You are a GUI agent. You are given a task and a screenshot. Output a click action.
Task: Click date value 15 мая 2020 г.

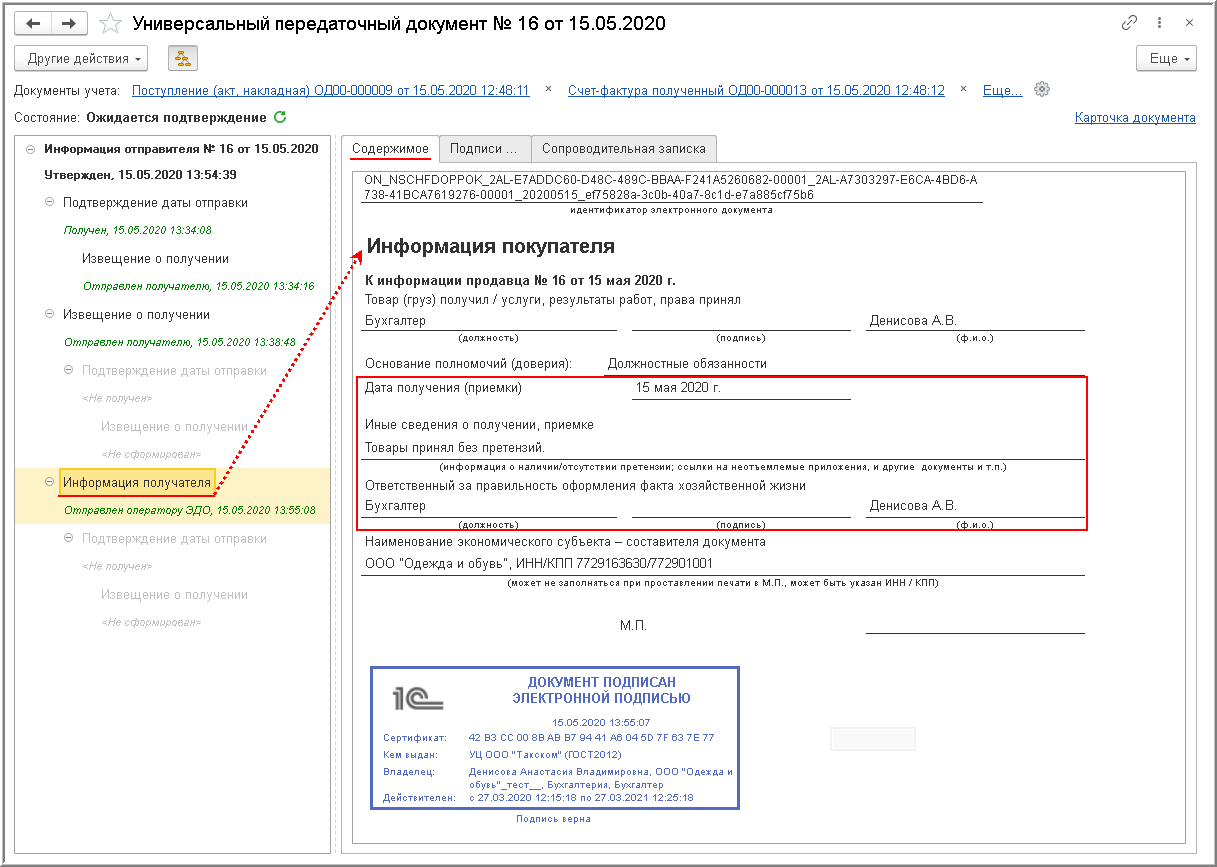pos(678,388)
